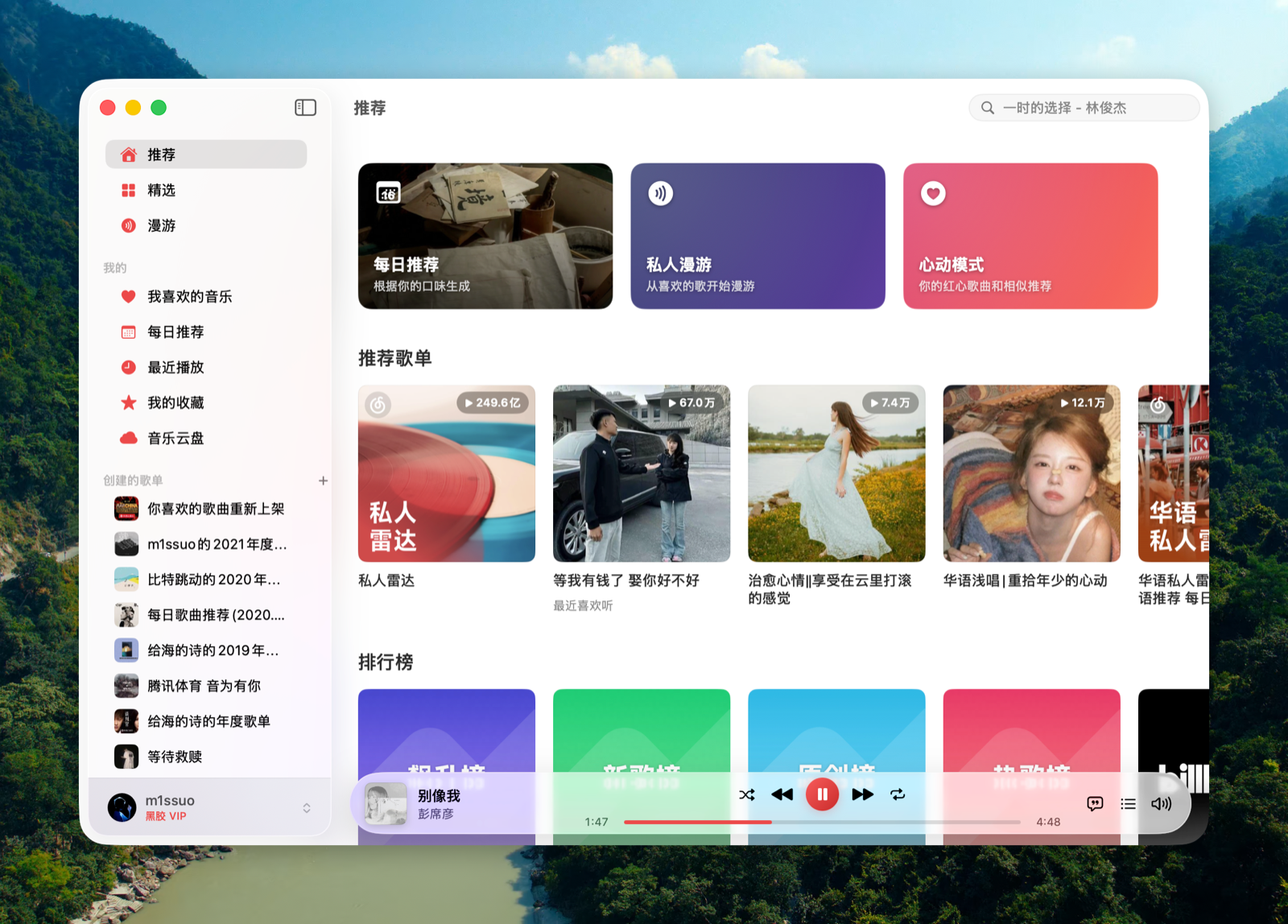Open the 华语私人雷达 playlist cover
This screenshot has height=924, width=1288.
[x=1174, y=473]
